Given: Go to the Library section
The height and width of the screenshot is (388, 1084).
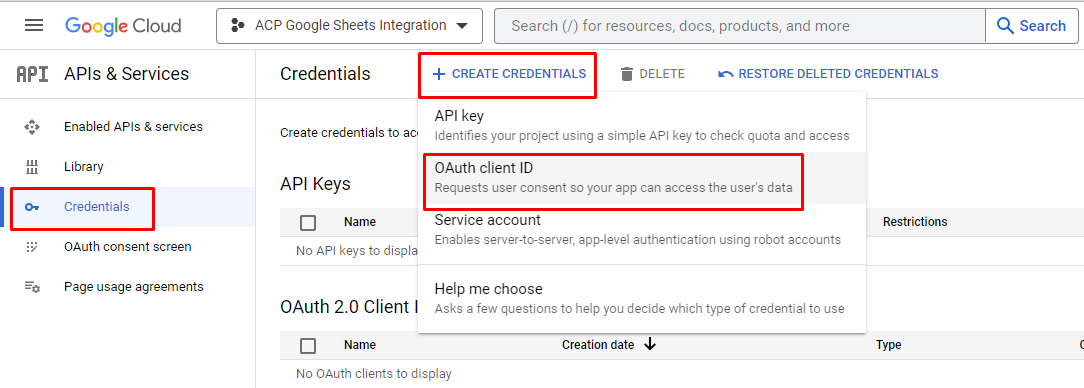Looking at the screenshot, I should click(84, 167).
